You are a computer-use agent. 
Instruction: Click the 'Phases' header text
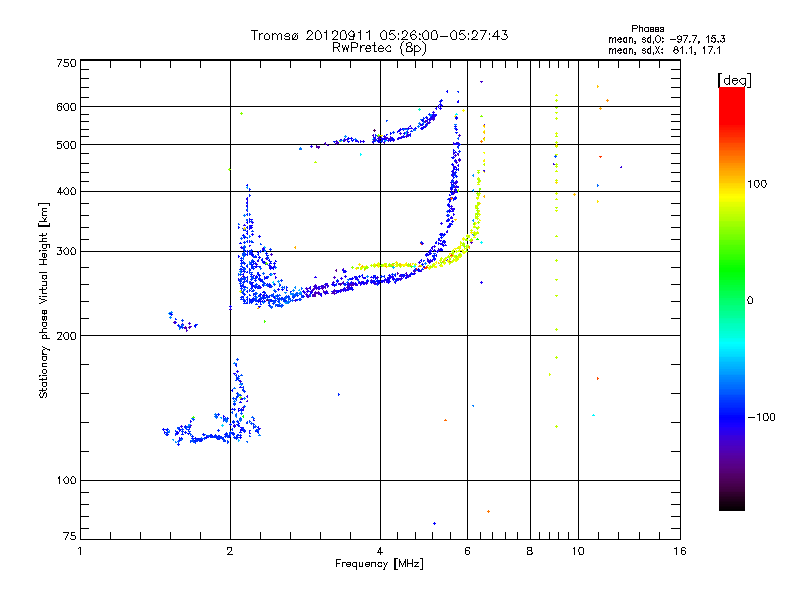[647, 29]
